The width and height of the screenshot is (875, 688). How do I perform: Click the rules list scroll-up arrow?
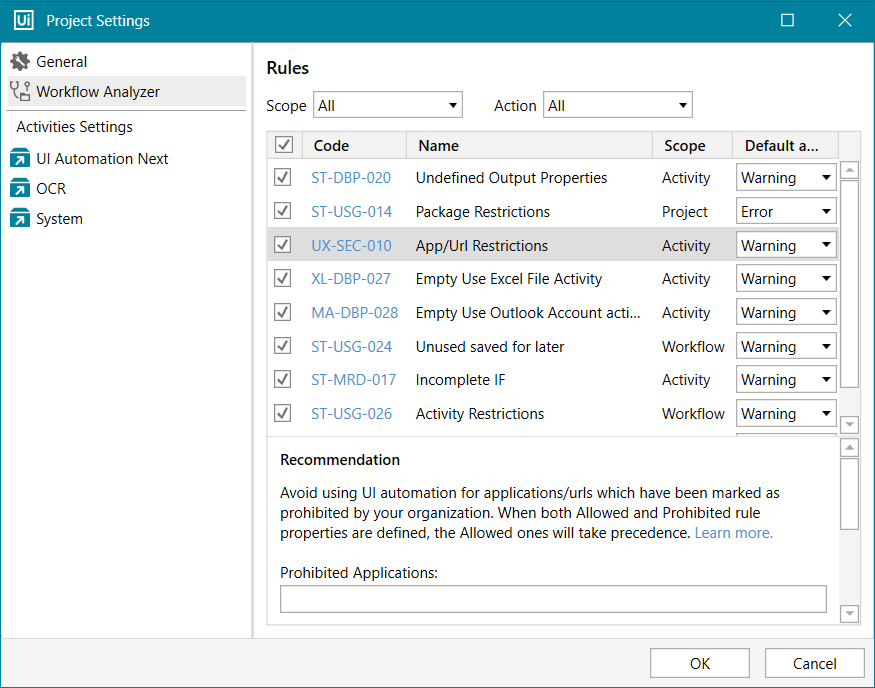[849, 170]
